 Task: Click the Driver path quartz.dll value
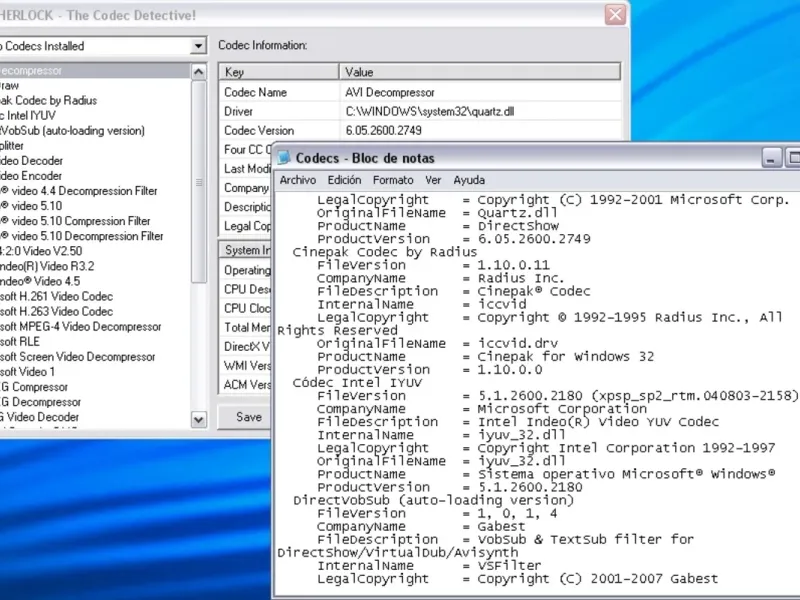click(x=430, y=111)
